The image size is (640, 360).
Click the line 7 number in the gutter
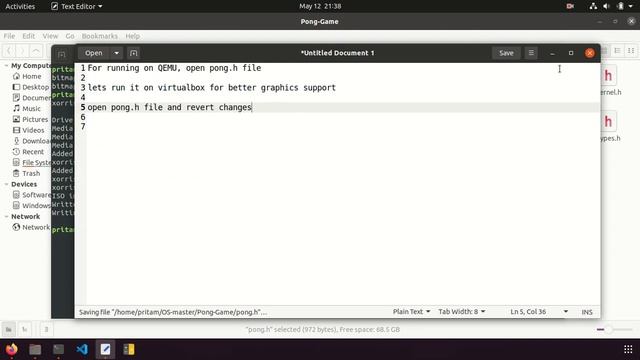[x=83, y=127]
